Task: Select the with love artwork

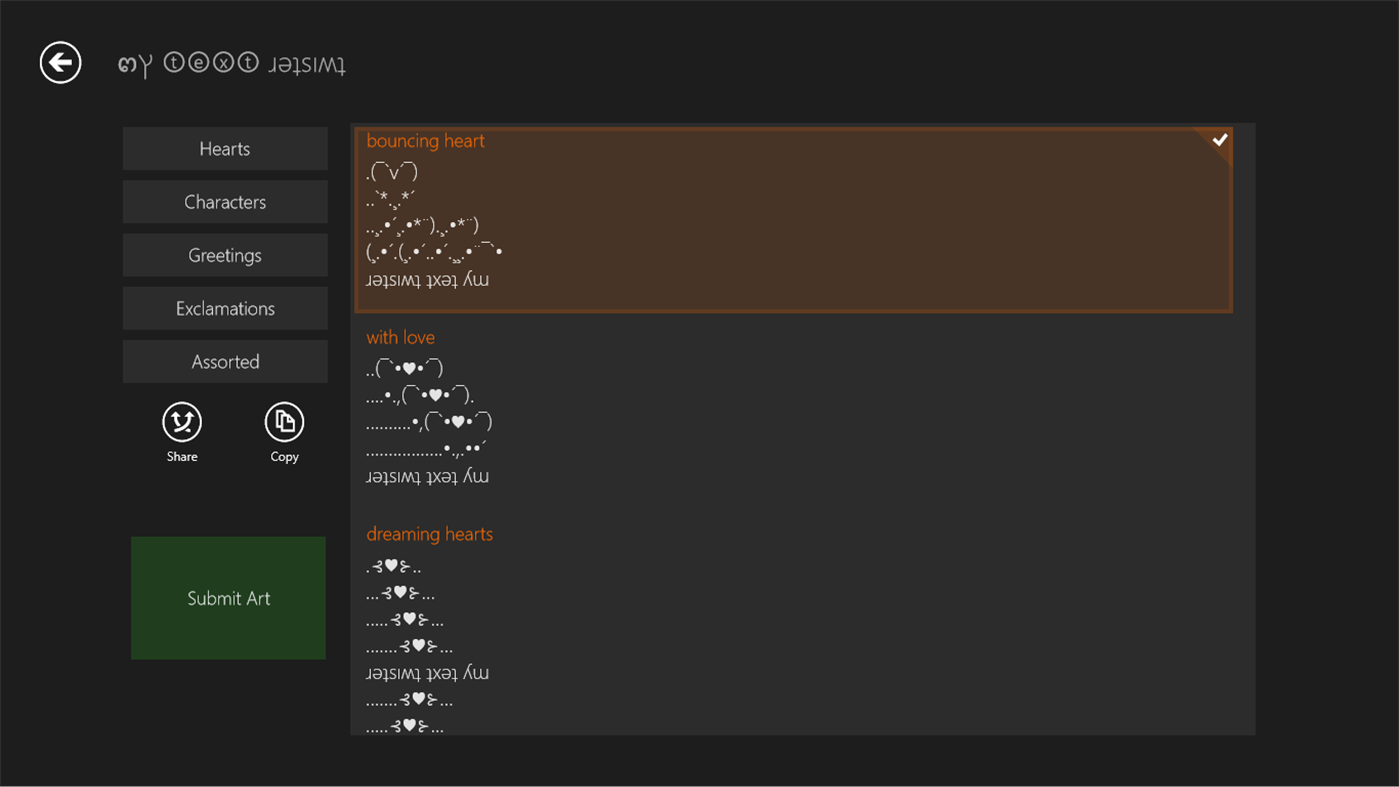Action: [792, 410]
